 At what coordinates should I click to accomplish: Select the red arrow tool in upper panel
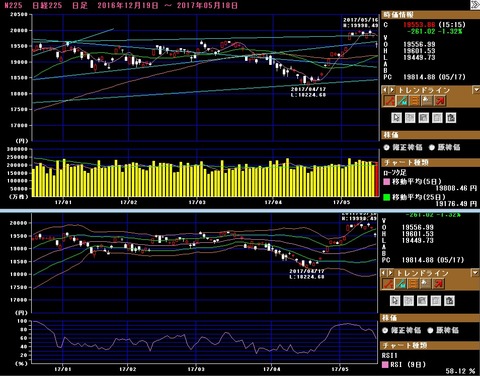[440, 101]
